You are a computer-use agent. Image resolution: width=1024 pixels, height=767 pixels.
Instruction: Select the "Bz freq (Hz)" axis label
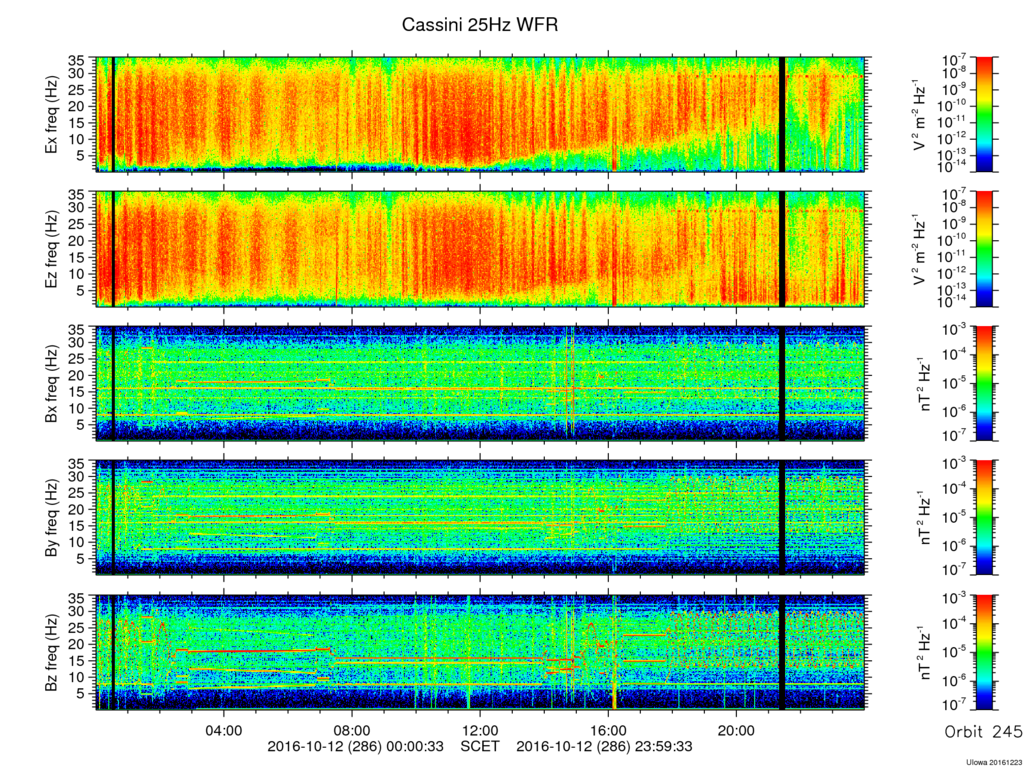tap(51, 651)
